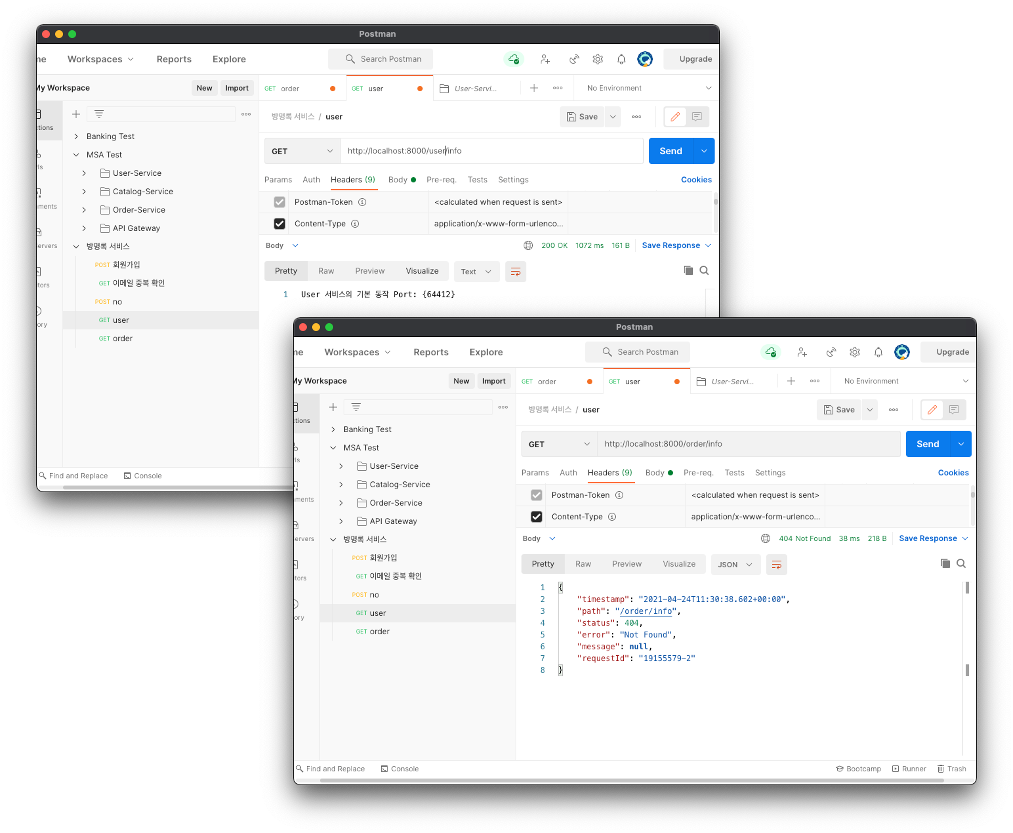Open Visualize view in back window
Viewport: 1013px width, 833px height.
422,271
